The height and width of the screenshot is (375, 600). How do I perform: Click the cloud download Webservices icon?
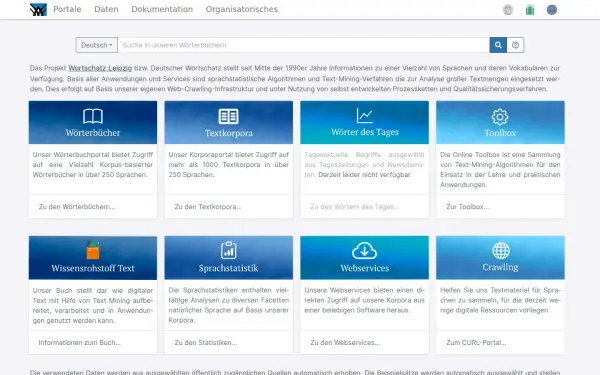(x=364, y=251)
